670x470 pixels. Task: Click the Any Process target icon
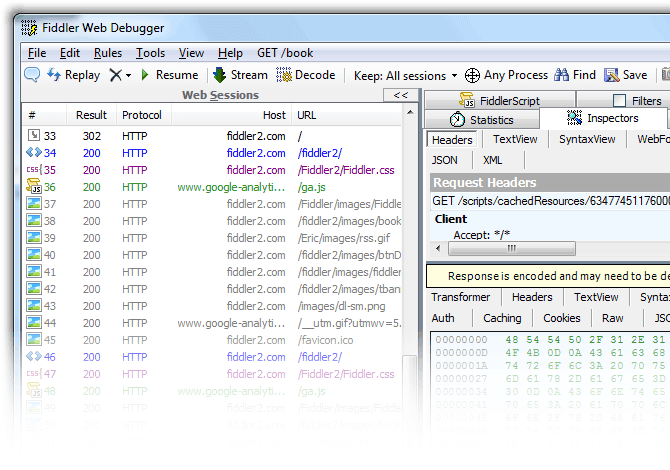tap(472, 75)
